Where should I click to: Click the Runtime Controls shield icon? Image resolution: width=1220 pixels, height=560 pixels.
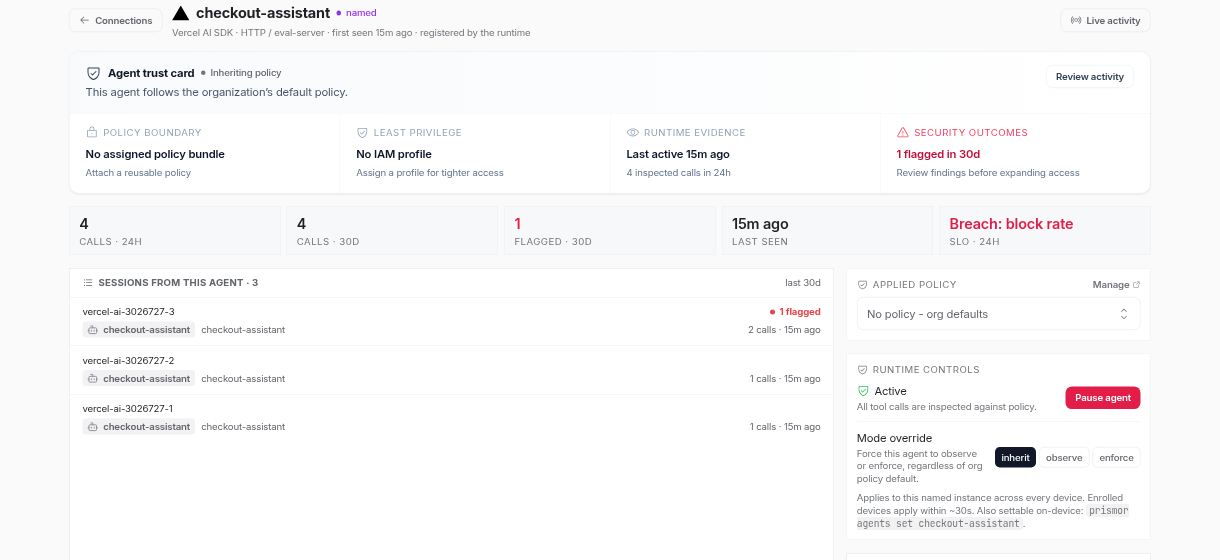tap(862, 370)
